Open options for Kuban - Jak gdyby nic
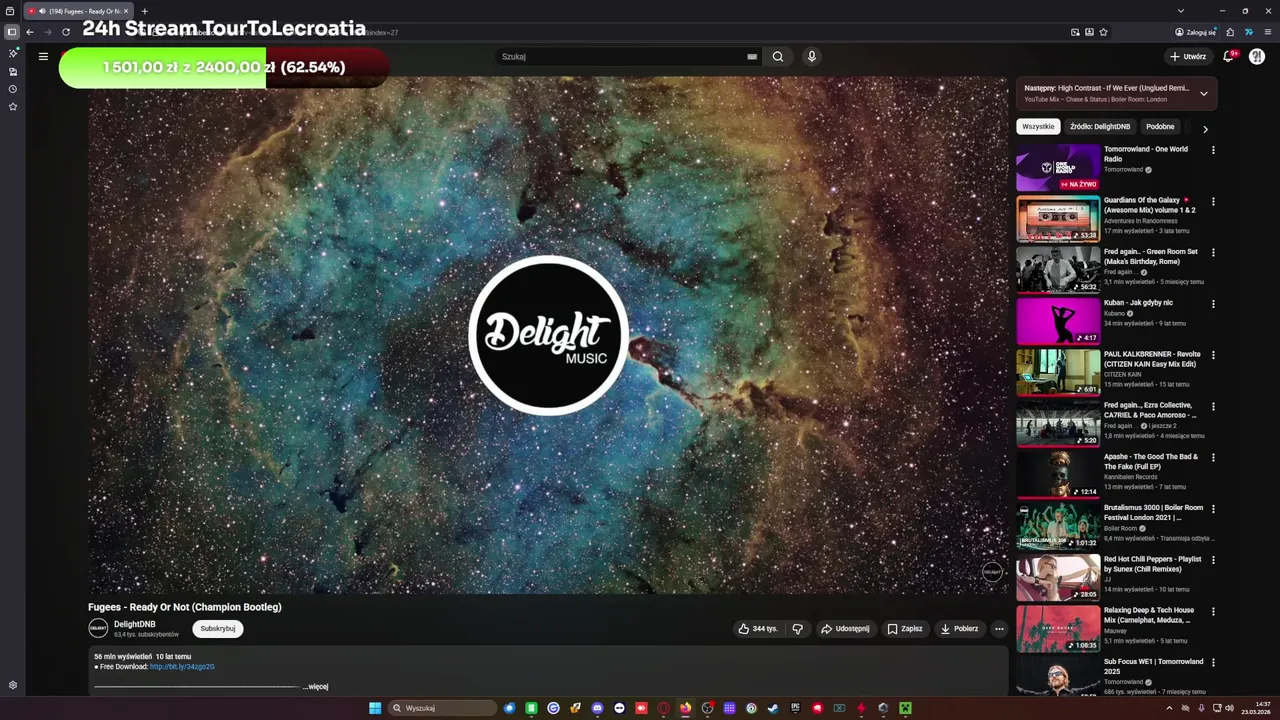The width and height of the screenshot is (1280, 720). [1213, 304]
